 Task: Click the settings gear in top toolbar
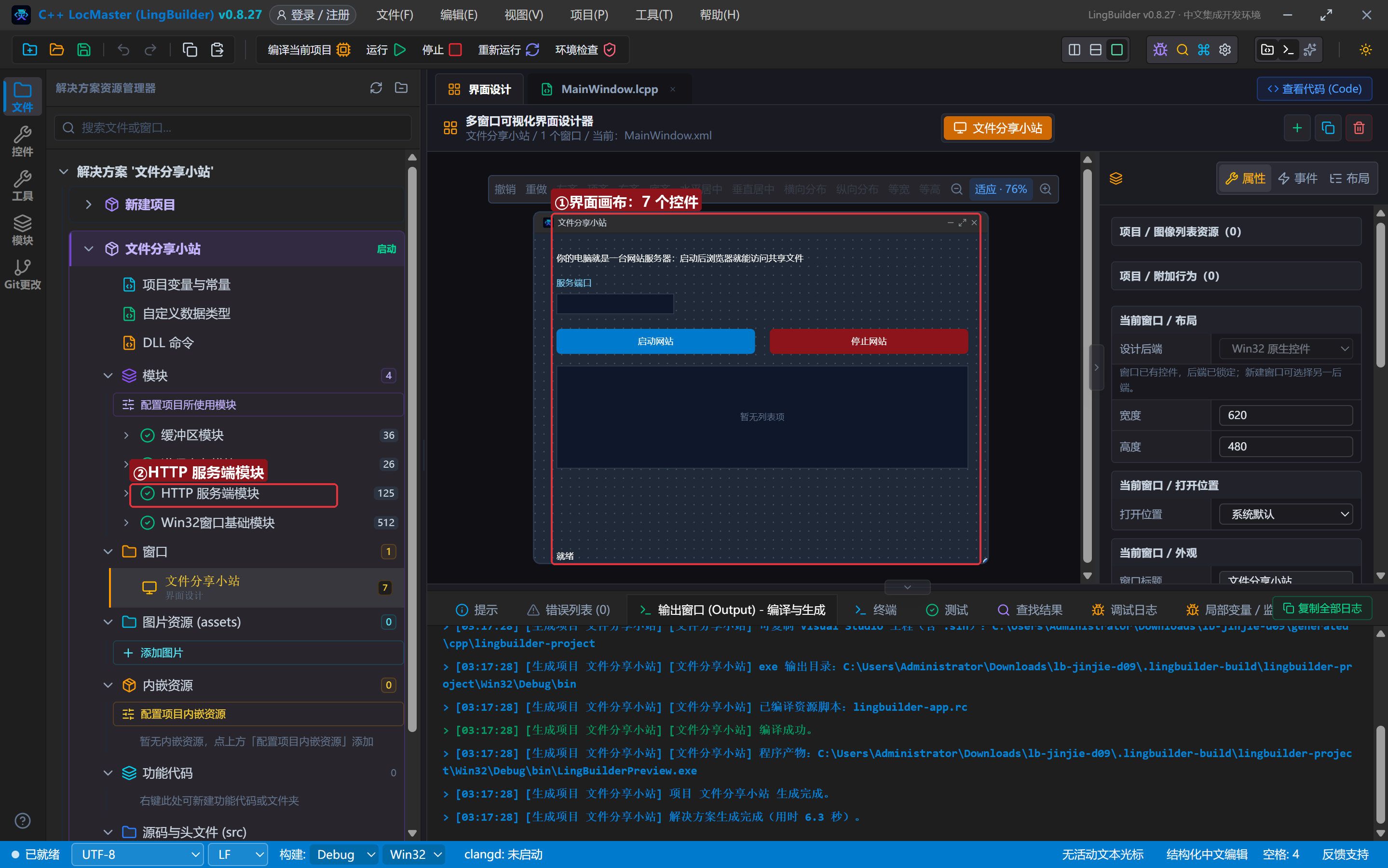[1225, 50]
